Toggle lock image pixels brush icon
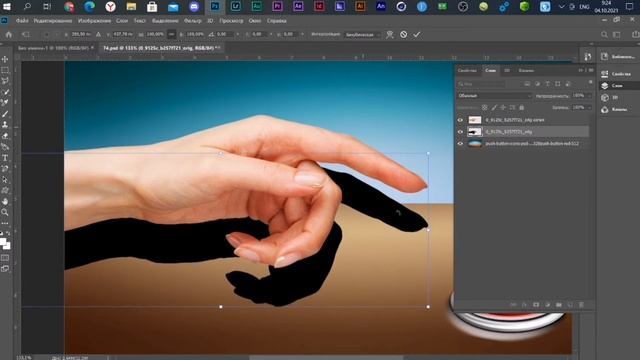Image resolution: width=640 pixels, height=360 pixels. [x=494, y=108]
